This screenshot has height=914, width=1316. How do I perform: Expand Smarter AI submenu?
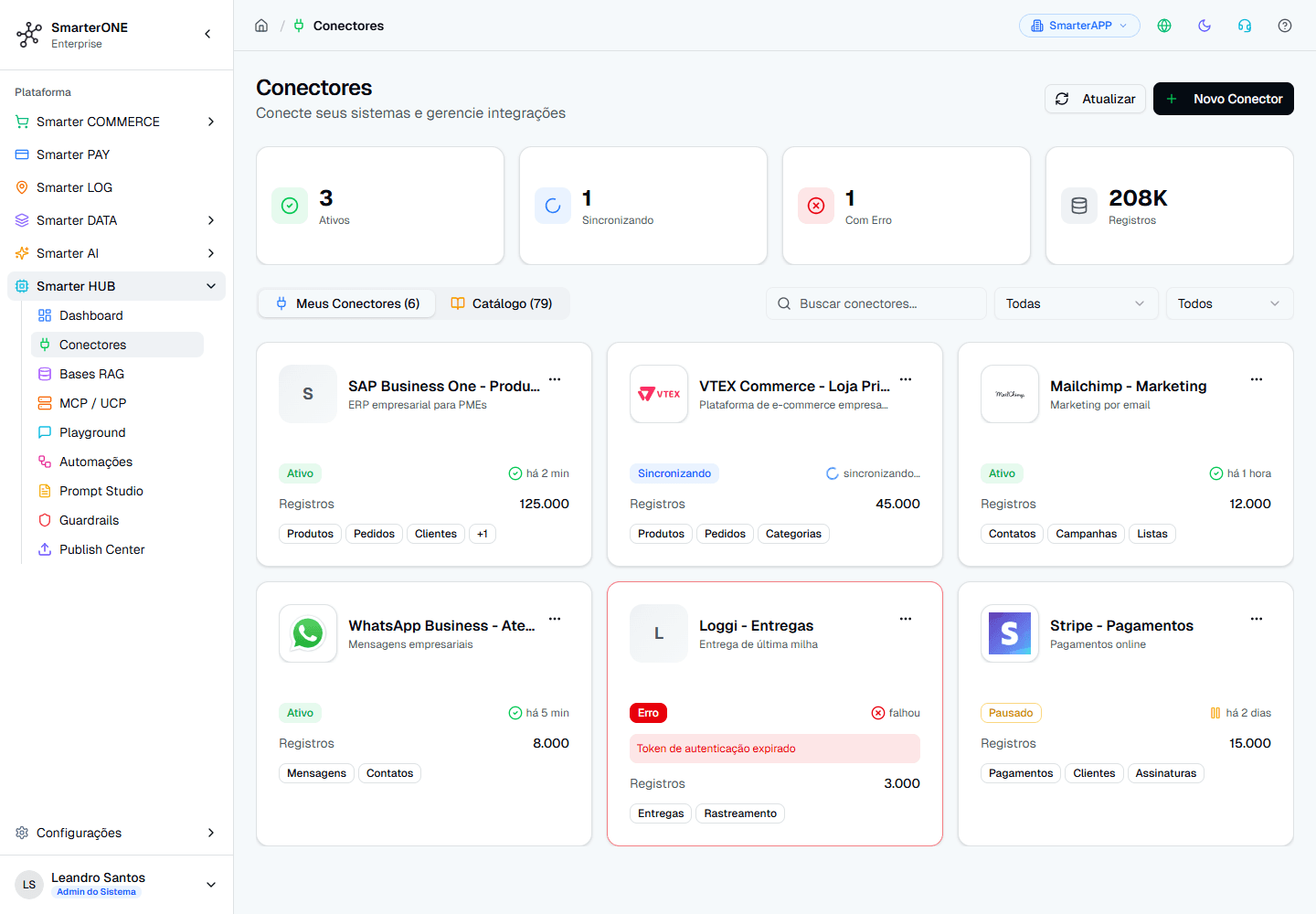click(x=211, y=253)
